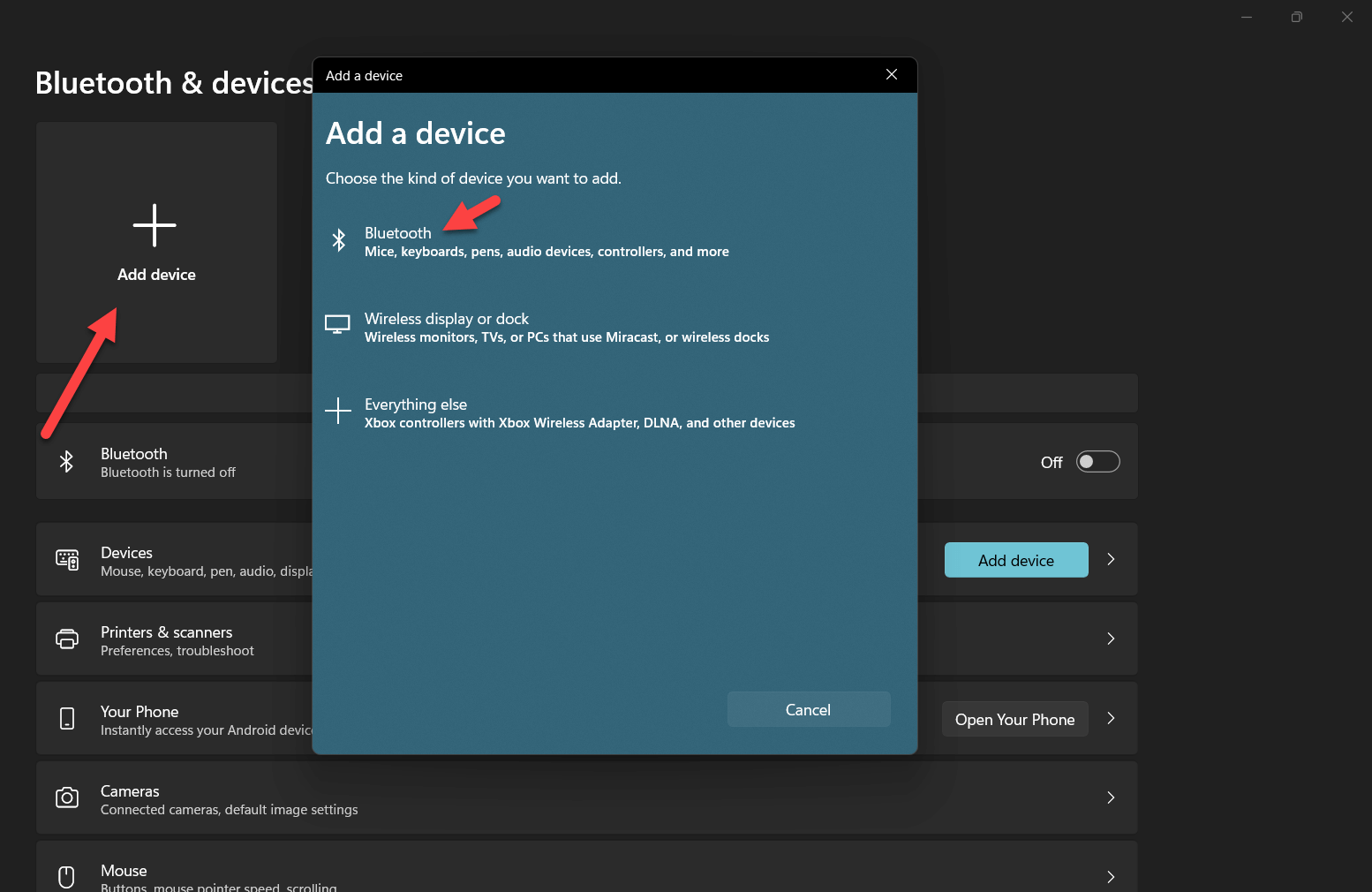Expand the Cameras row chevron
The image size is (1372, 892).
coord(1111,798)
